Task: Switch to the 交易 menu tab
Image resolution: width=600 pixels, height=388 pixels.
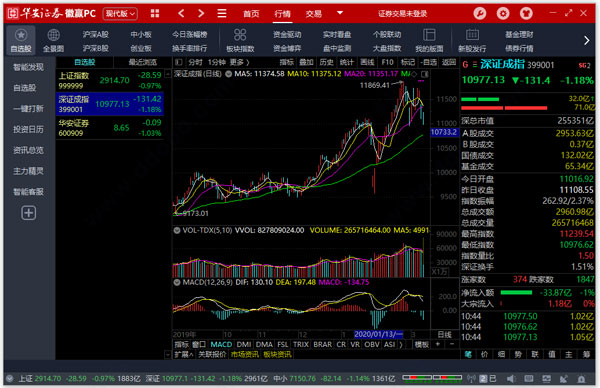Action: coord(314,14)
